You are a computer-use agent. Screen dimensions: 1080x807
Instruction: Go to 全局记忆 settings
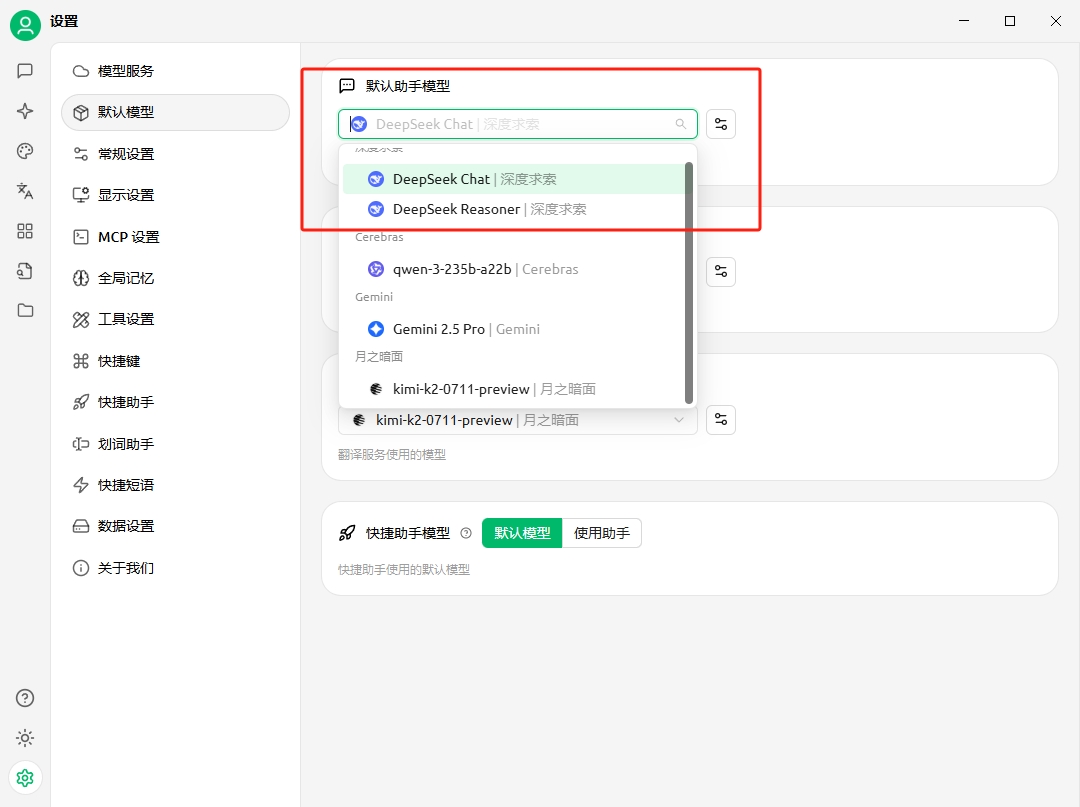pos(176,278)
